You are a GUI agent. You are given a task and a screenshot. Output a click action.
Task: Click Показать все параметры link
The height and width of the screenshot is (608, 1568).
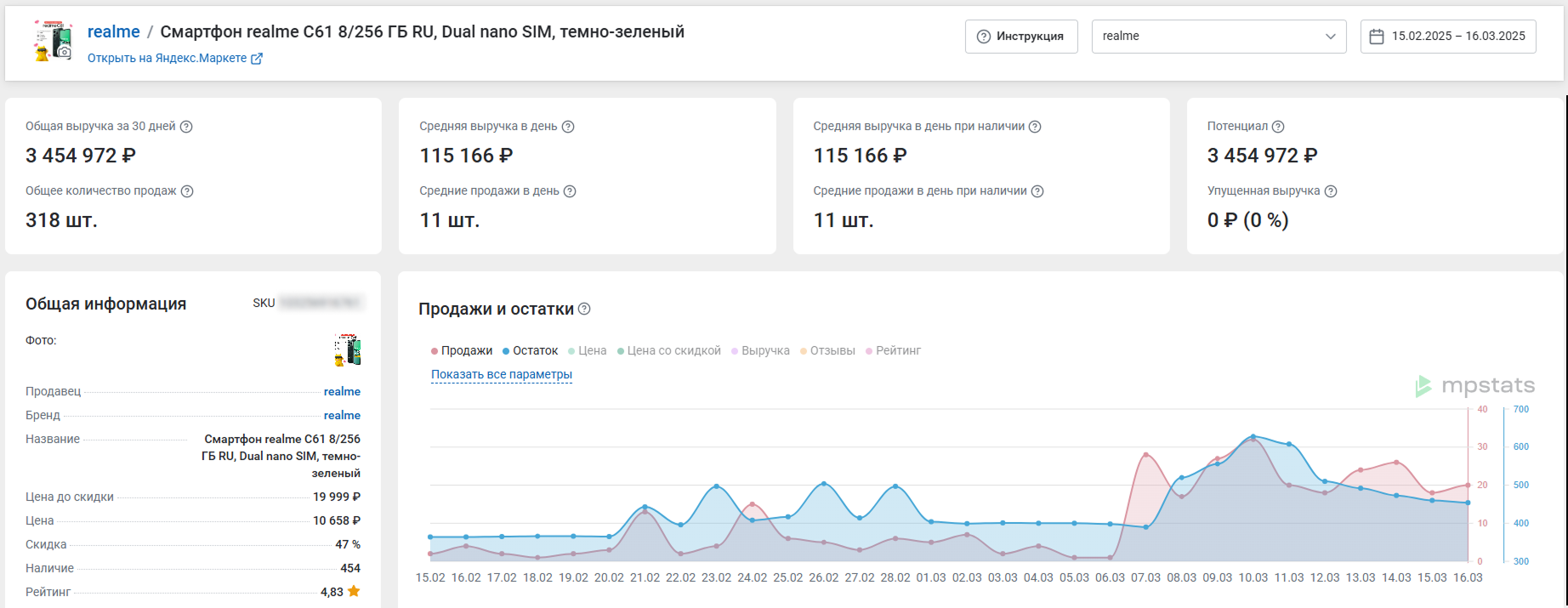(502, 374)
